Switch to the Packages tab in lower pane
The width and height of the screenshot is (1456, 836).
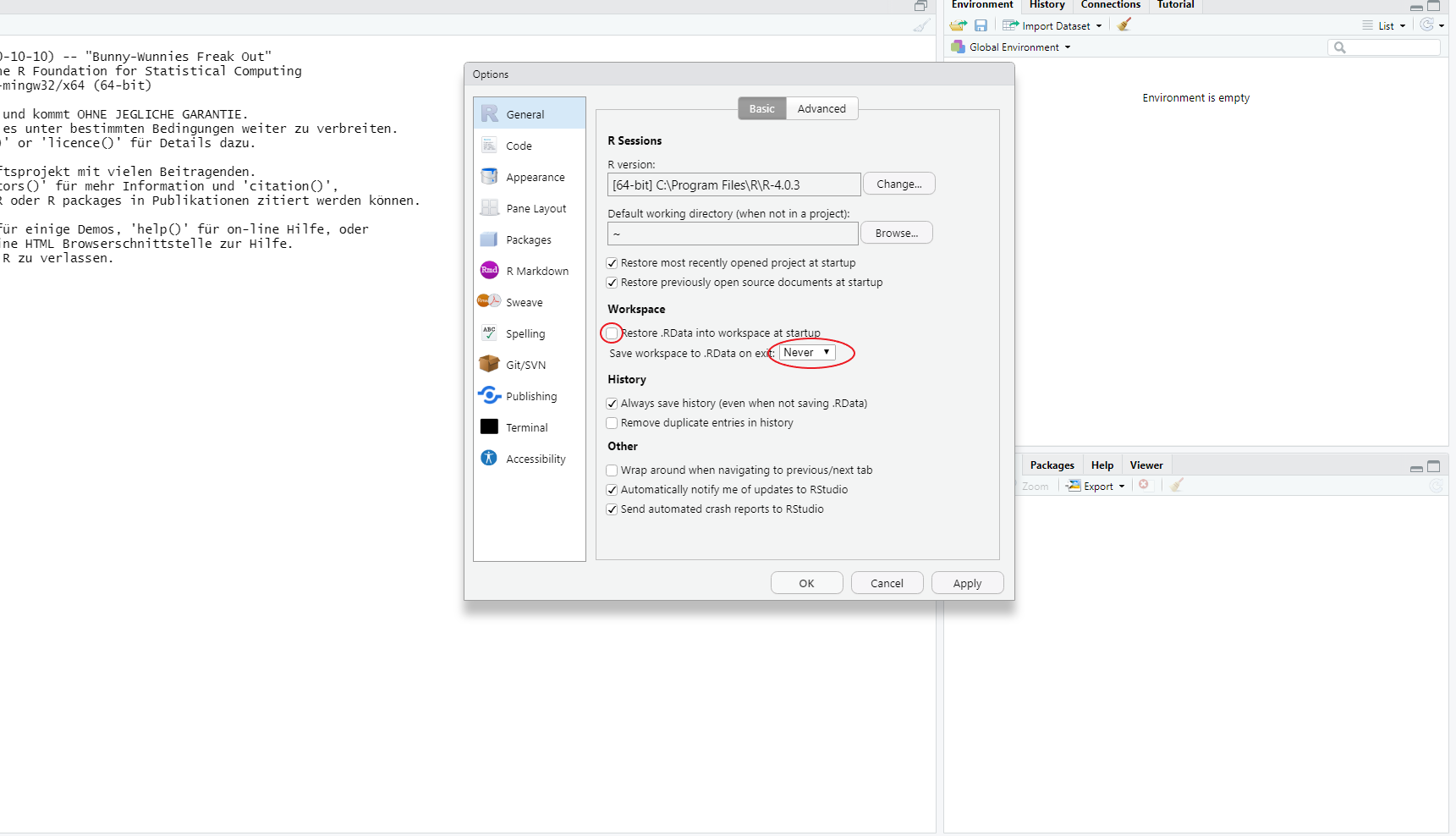coord(1052,465)
